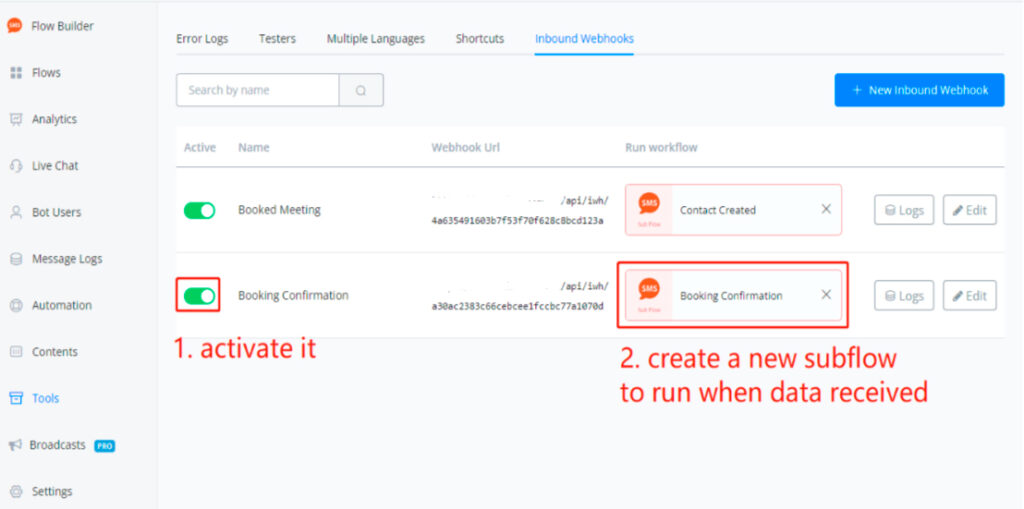Toggle Booked Meeting webhook active switch
Screen dimensions: 1024x509
(x=199, y=210)
